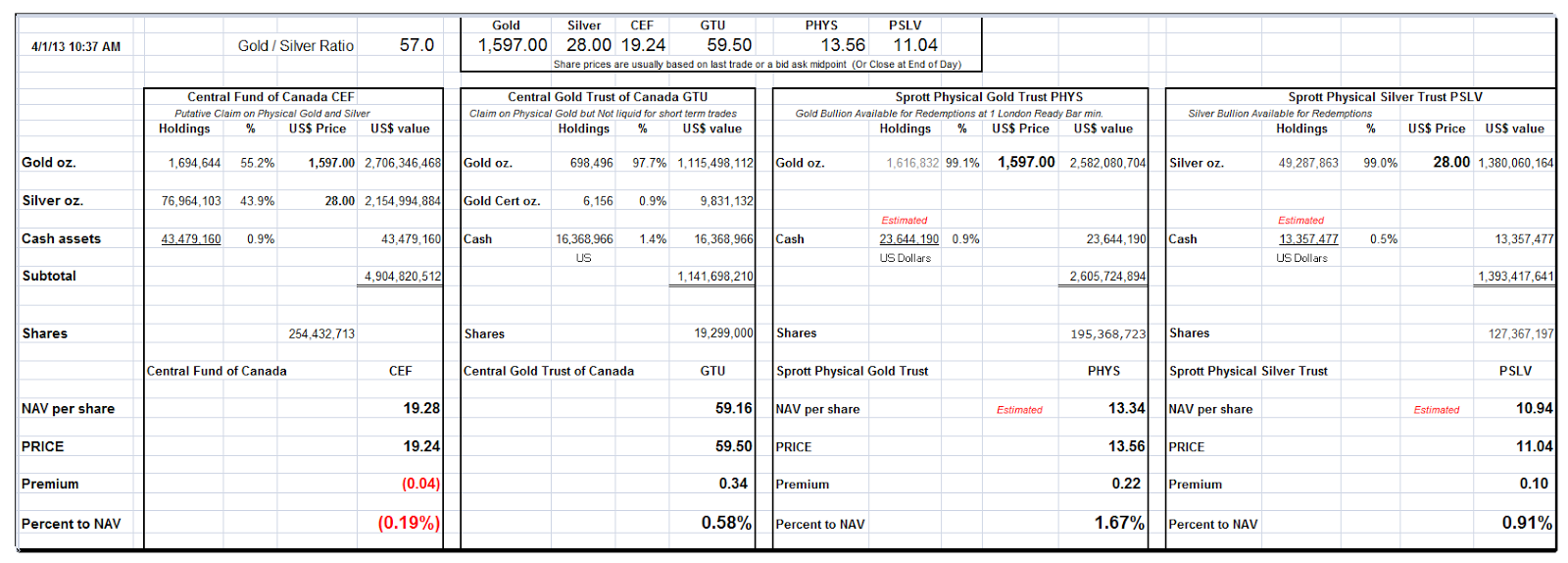Click the red premium value (0.04)

tap(420, 484)
